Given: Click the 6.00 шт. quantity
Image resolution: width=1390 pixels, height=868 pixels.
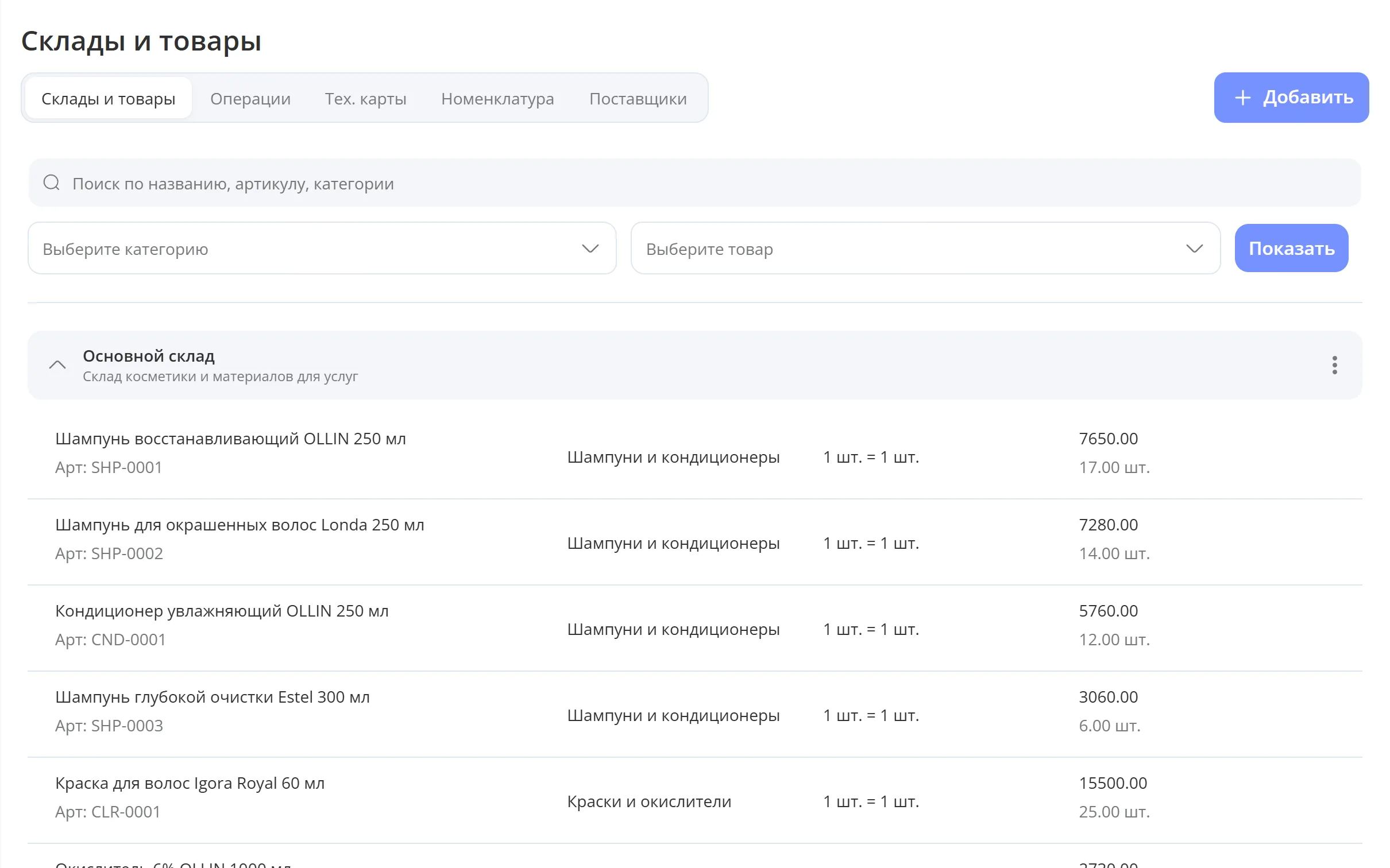Looking at the screenshot, I should pyautogui.click(x=1110, y=726).
